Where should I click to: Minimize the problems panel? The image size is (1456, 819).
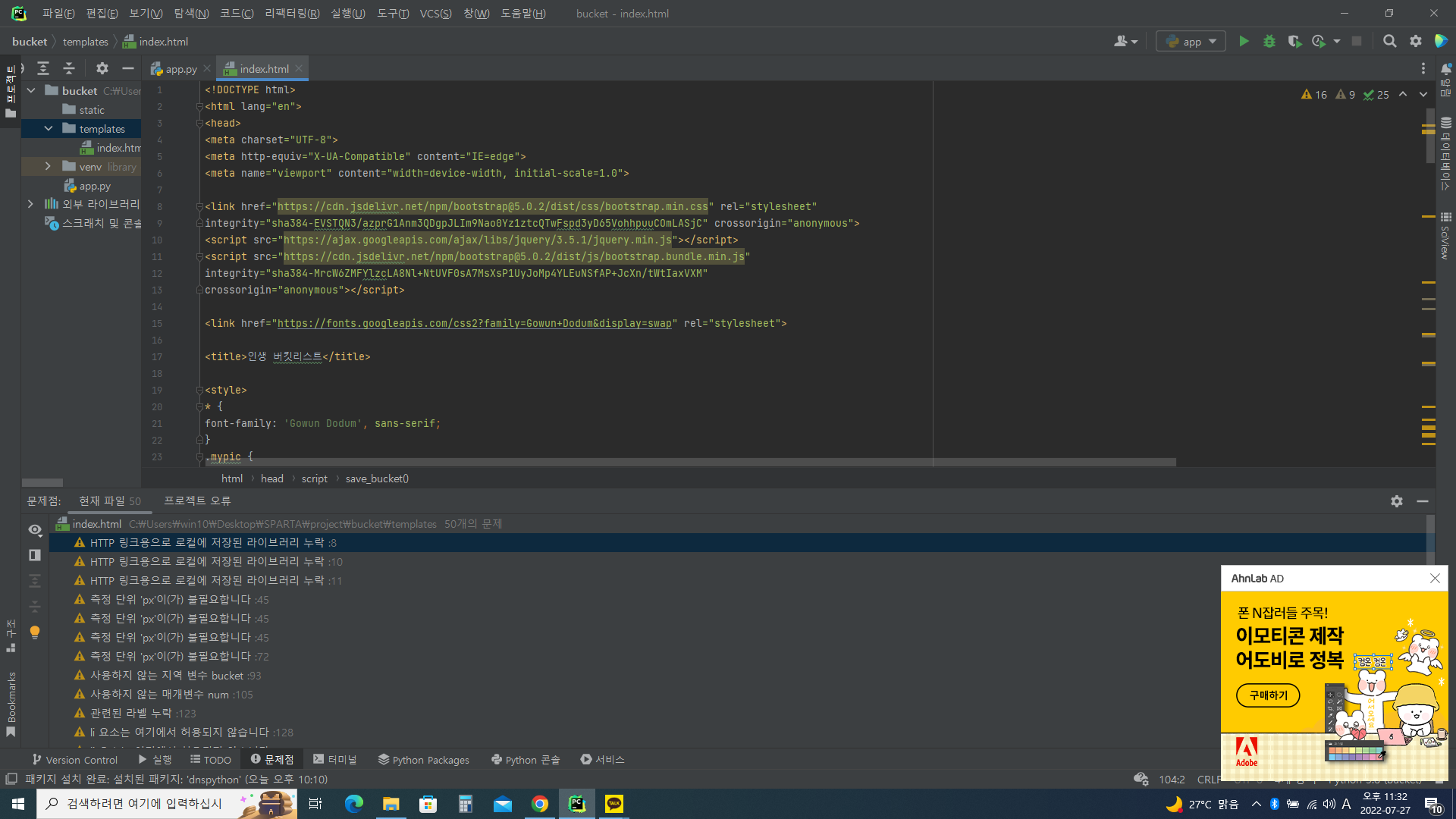tap(1423, 501)
